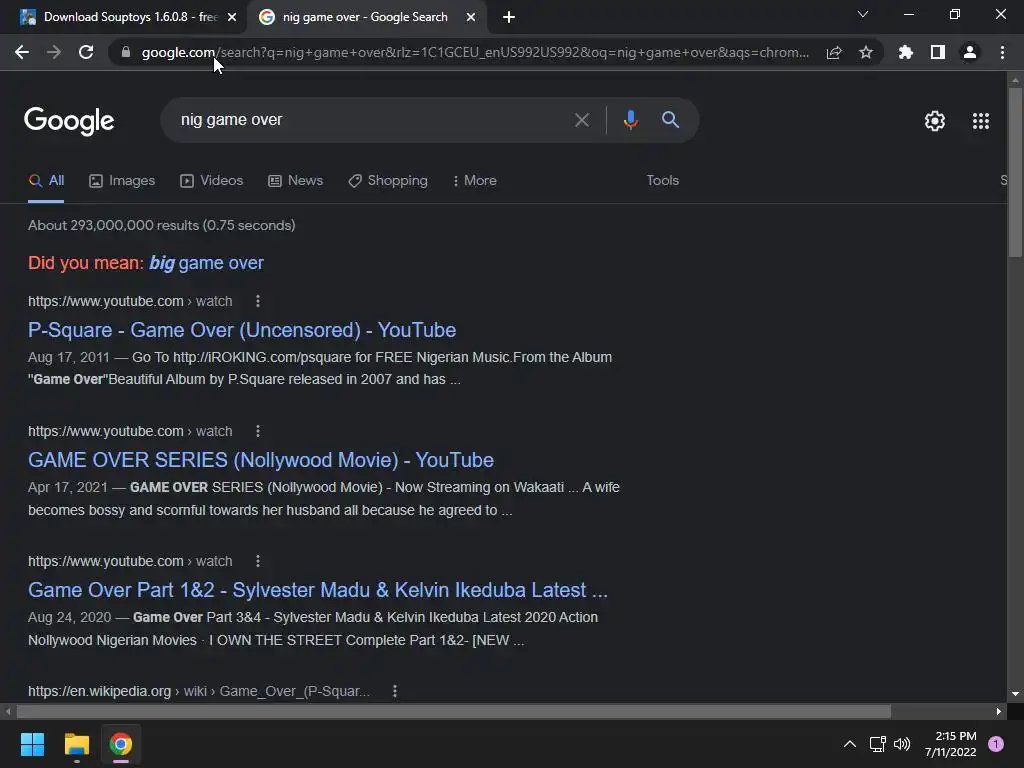
Task: Clear the search query
Action: [x=581, y=120]
